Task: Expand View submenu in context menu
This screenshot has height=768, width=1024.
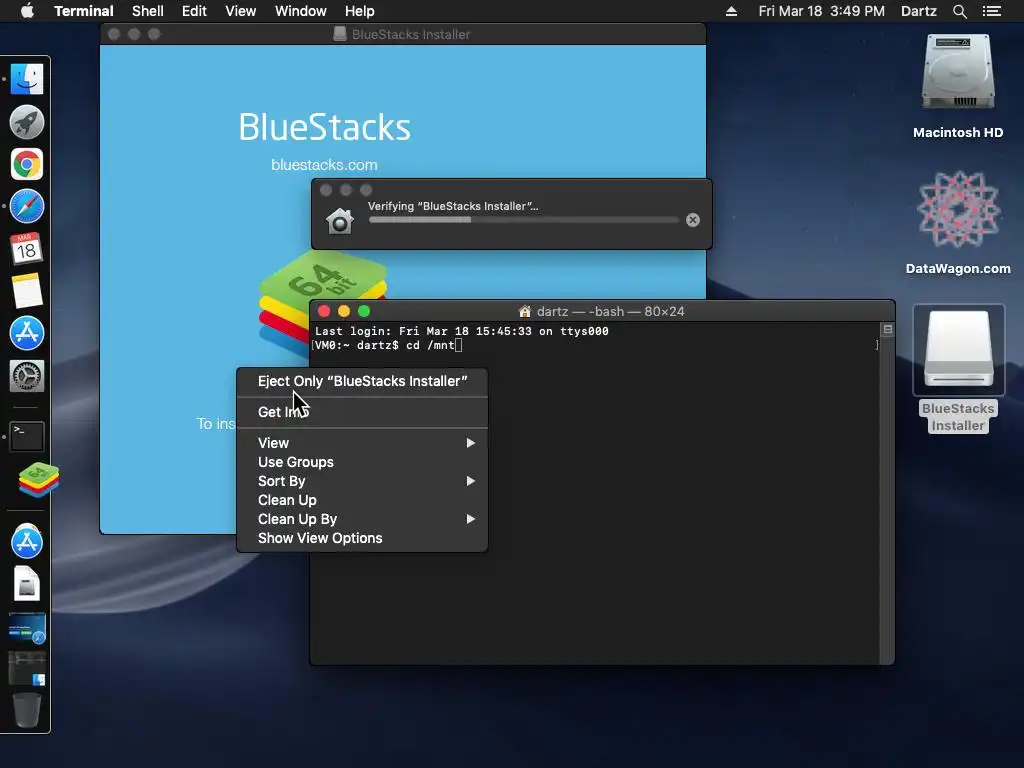Action: pos(362,443)
